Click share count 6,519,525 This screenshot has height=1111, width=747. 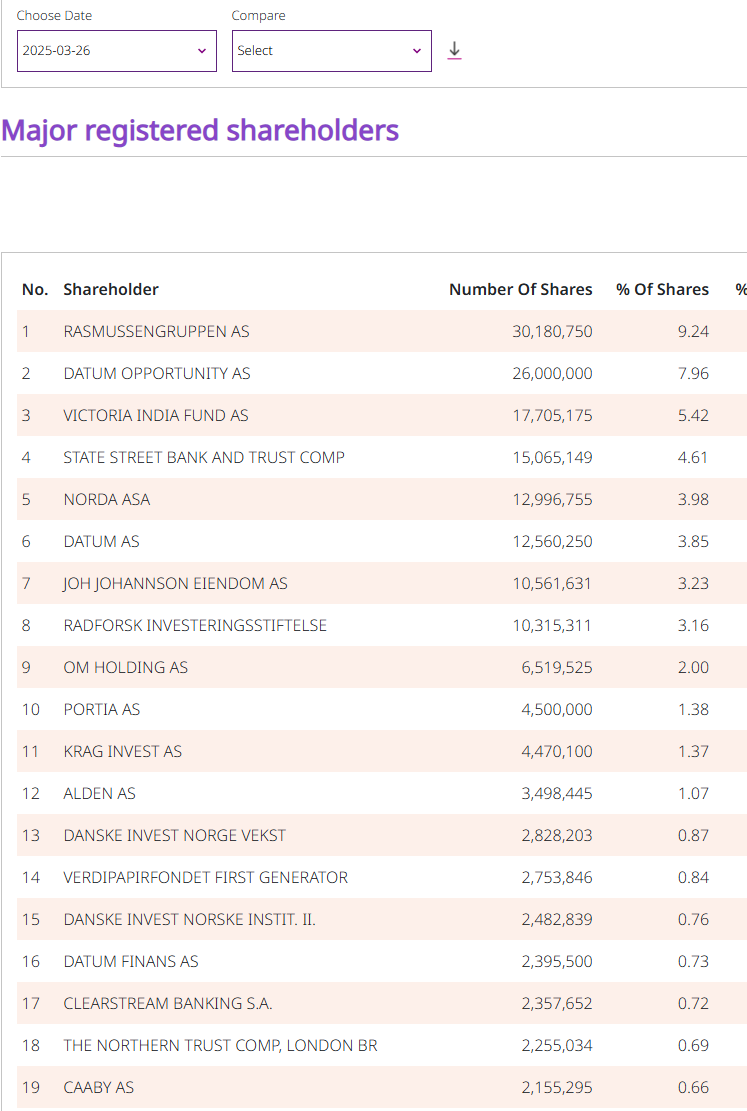pyautogui.click(x=557, y=667)
